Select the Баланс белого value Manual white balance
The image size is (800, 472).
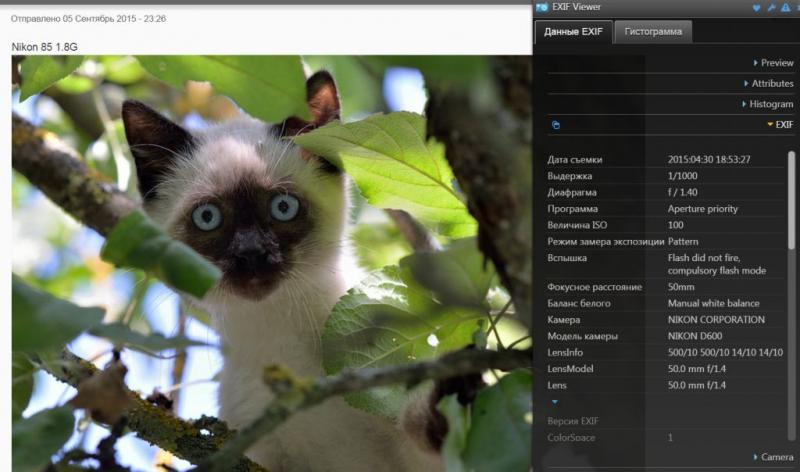713,303
